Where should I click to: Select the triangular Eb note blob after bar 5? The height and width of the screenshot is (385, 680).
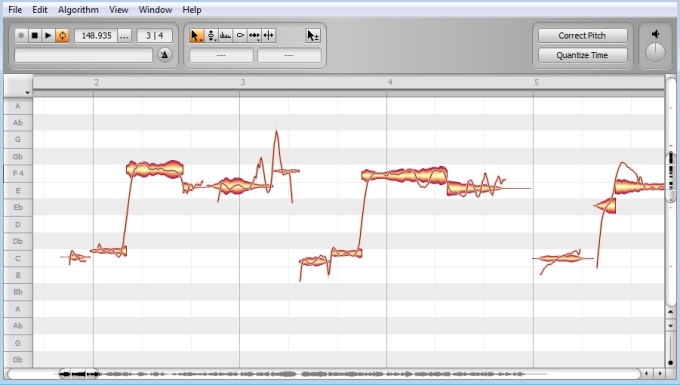click(x=608, y=206)
